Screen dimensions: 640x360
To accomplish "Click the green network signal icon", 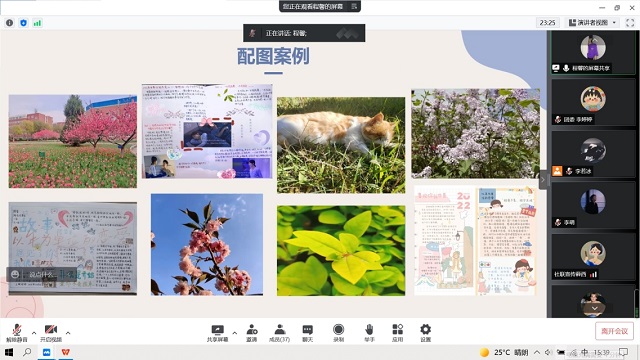I will (x=37, y=23).
